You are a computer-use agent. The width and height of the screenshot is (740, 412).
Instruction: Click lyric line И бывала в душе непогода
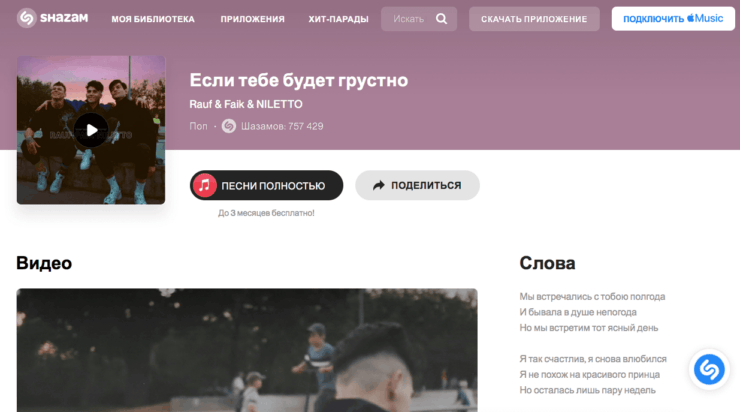578,312
